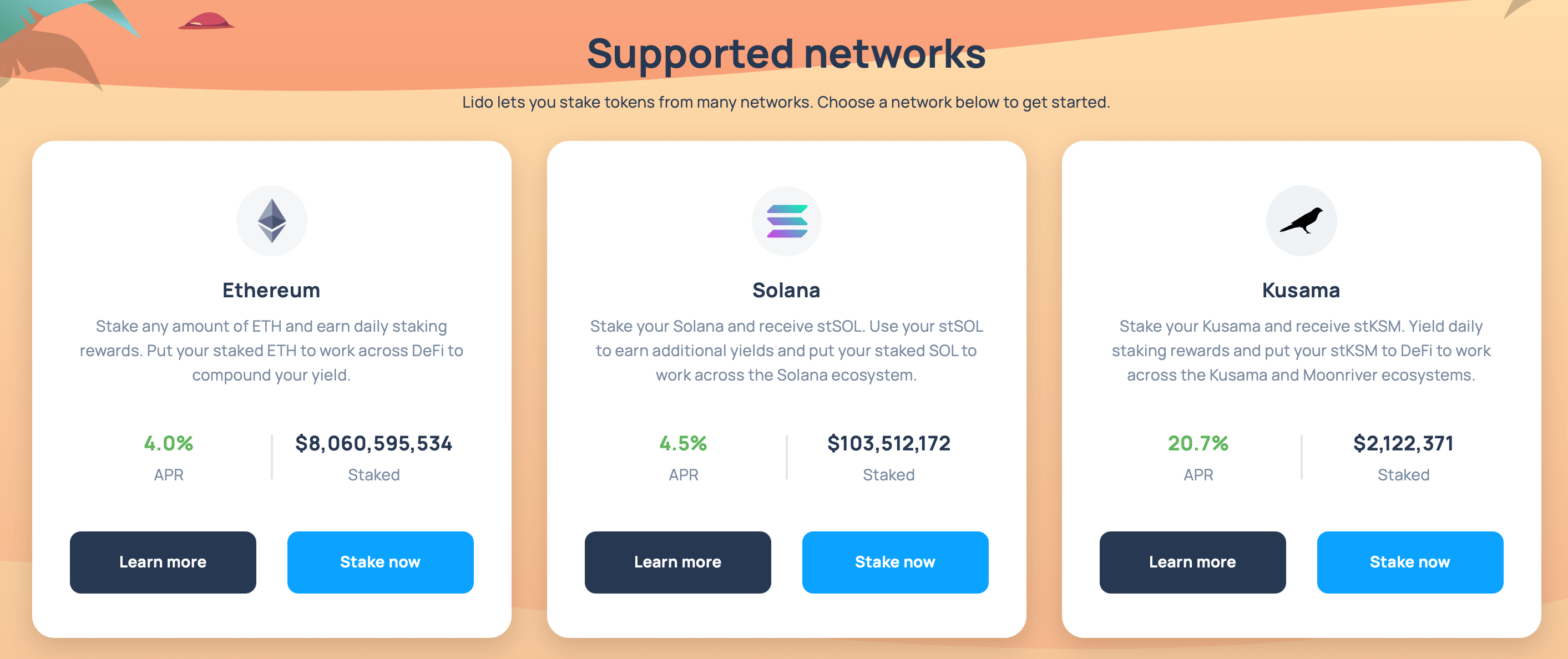
Task: Click the 20.7% Kusama APR value
Action: pos(1198,443)
